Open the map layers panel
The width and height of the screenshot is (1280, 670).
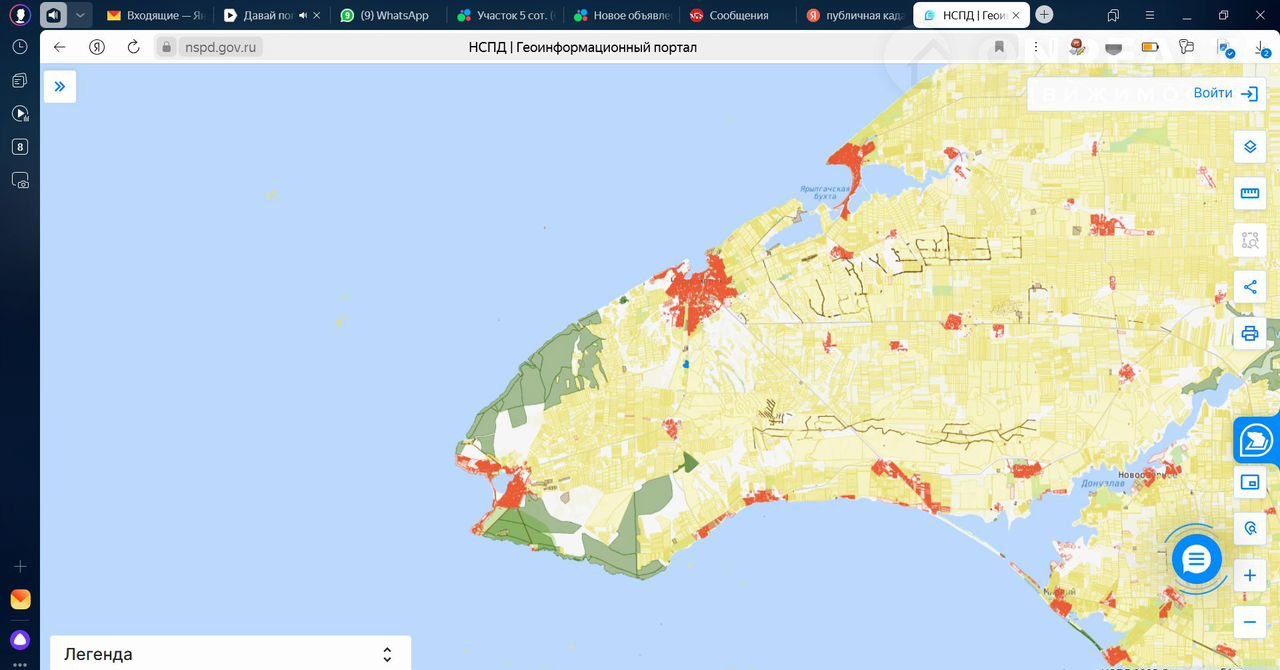pos(1249,147)
